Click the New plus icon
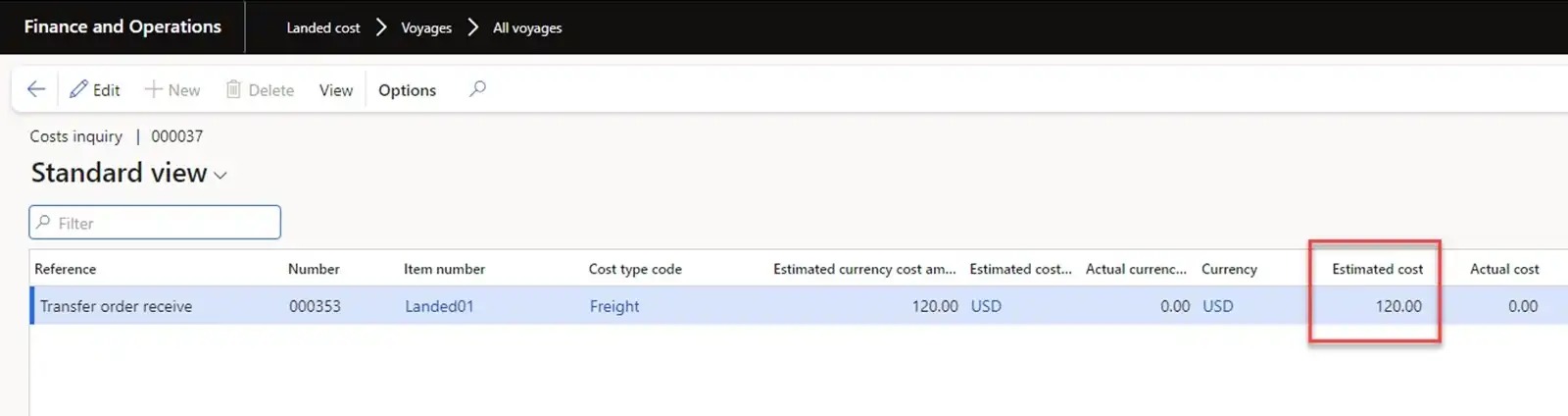This screenshot has width=1568, height=416. (x=154, y=89)
